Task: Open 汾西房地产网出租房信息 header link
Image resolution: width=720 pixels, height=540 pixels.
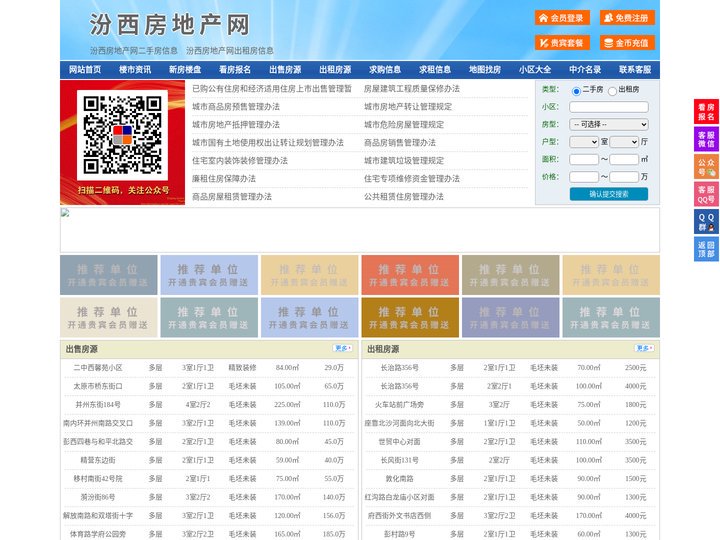Action: [x=230, y=51]
